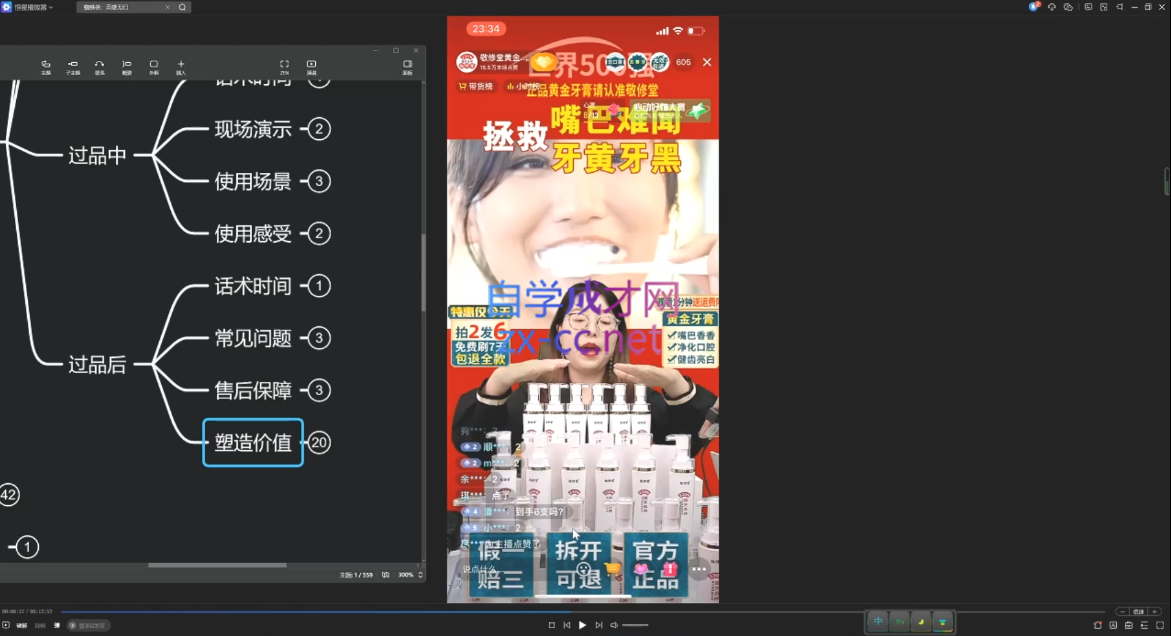Click the Subtopic (子主题) toolbar icon
The image size is (1171, 636).
(x=72, y=67)
